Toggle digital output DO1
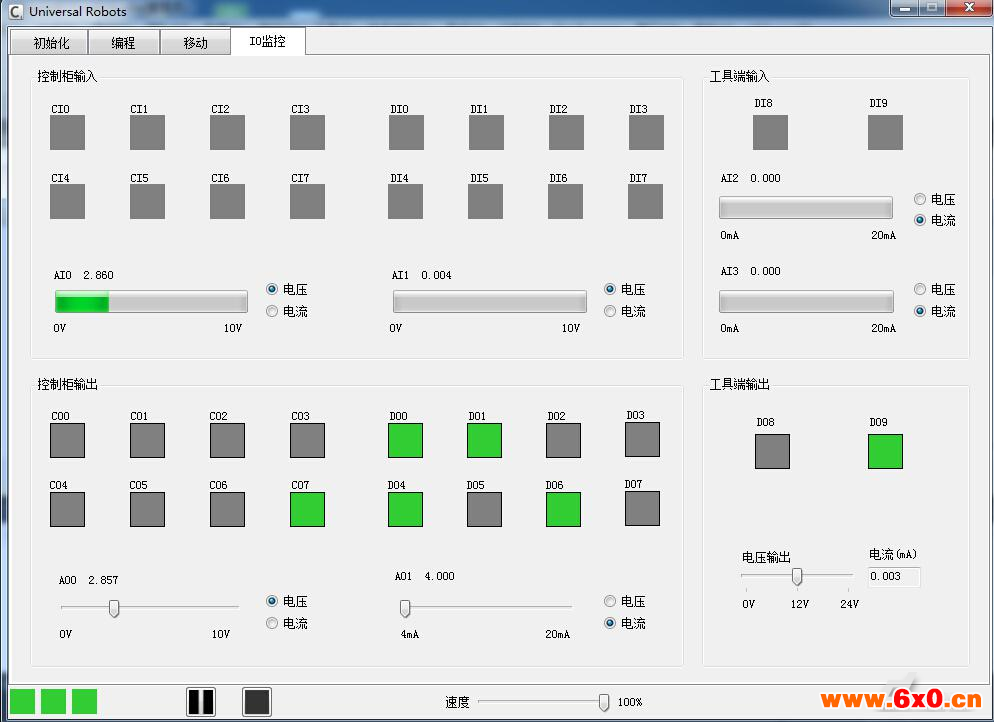This screenshot has height=722, width=994. click(x=484, y=441)
